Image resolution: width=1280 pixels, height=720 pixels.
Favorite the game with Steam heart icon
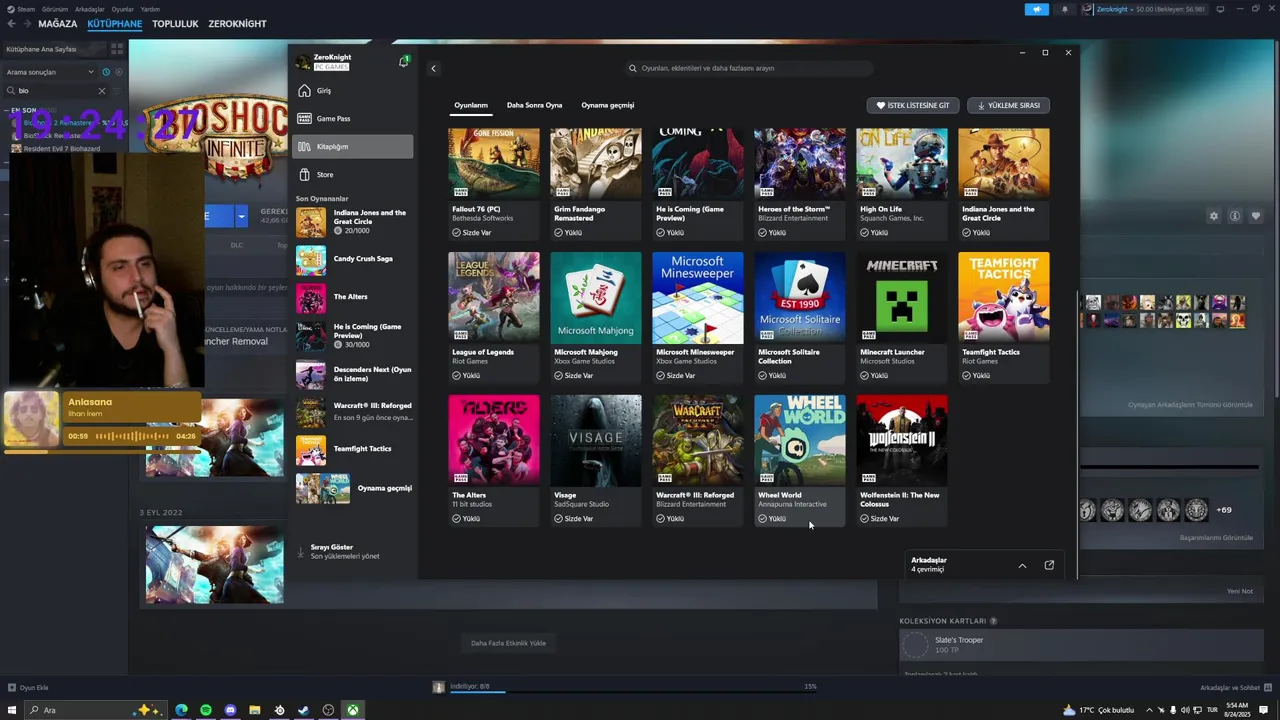pos(1256,216)
